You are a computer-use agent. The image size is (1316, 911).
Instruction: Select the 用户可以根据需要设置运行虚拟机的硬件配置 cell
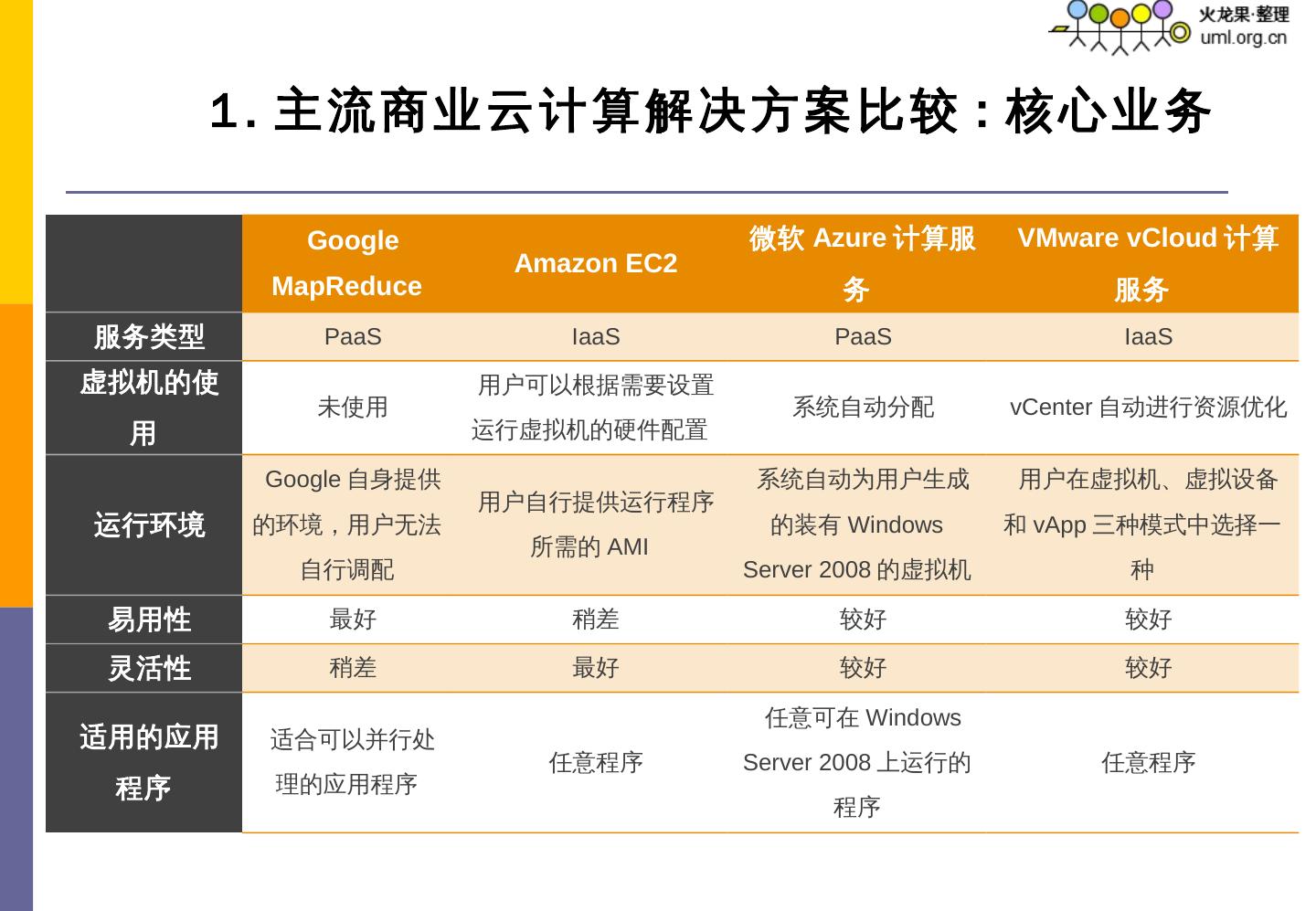click(596, 408)
